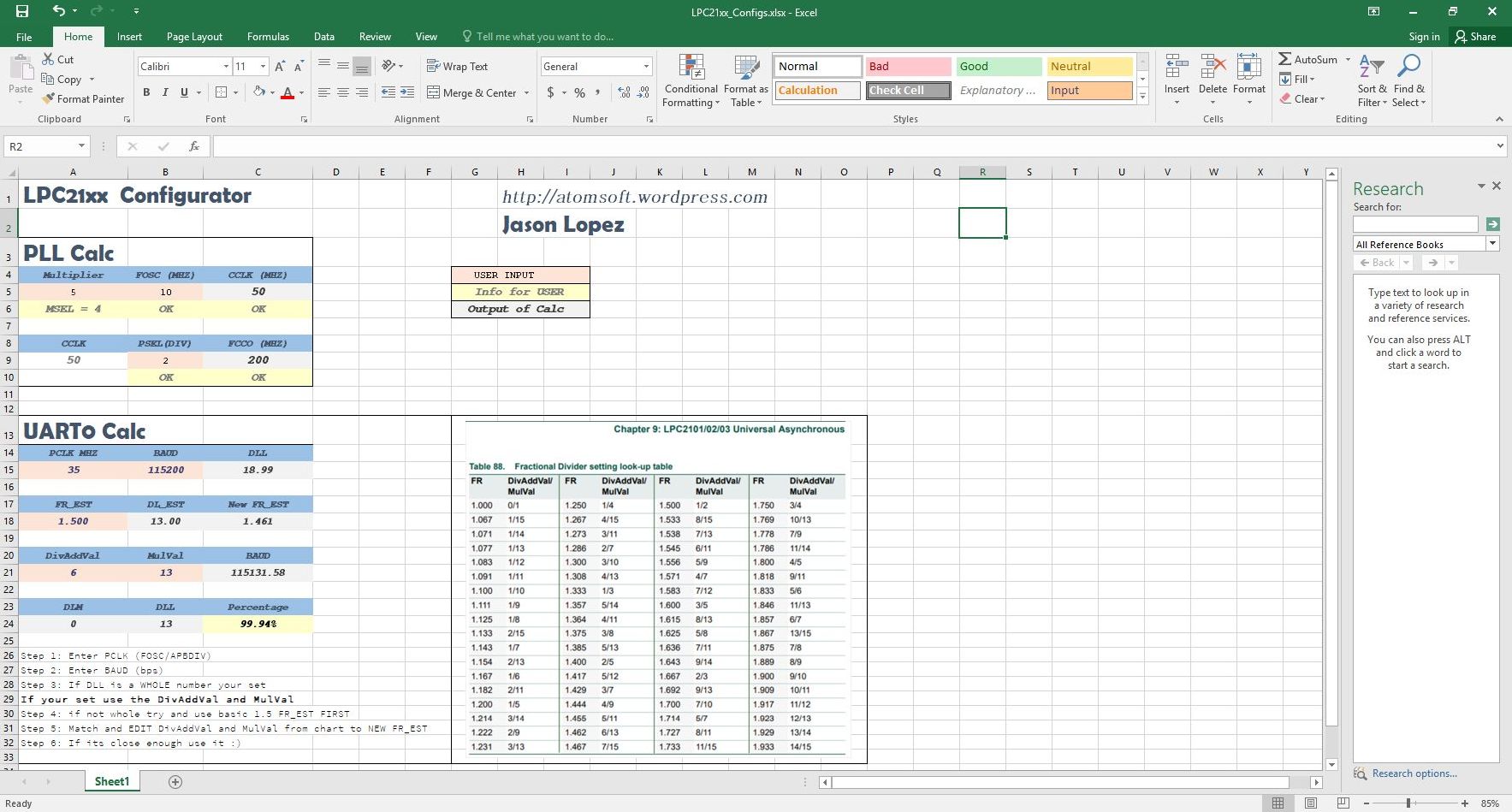Viewport: 1512px width, 812px height.
Task: Open the File tab
Action: tap(24, 36)
